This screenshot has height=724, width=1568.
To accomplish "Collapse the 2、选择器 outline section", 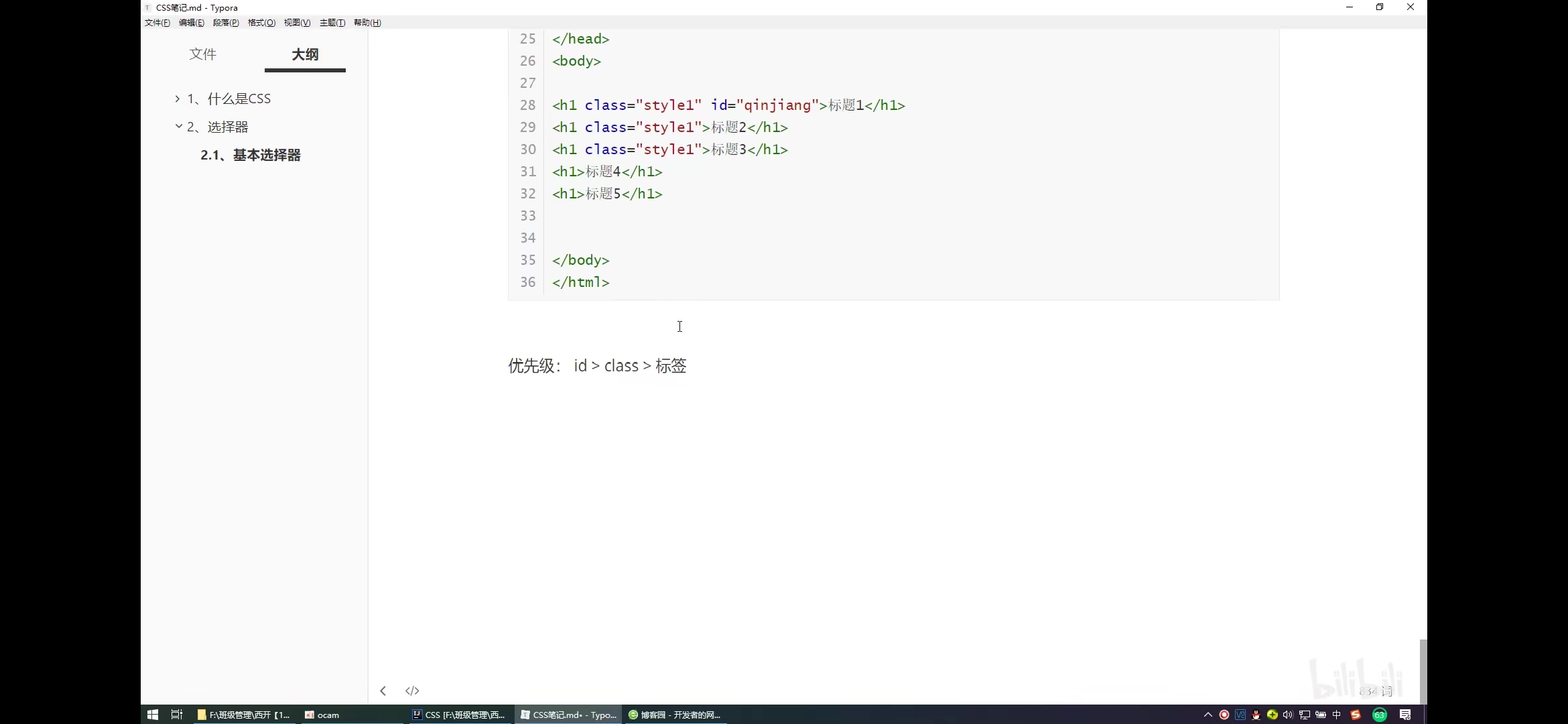I will click(x=178, y=126).
